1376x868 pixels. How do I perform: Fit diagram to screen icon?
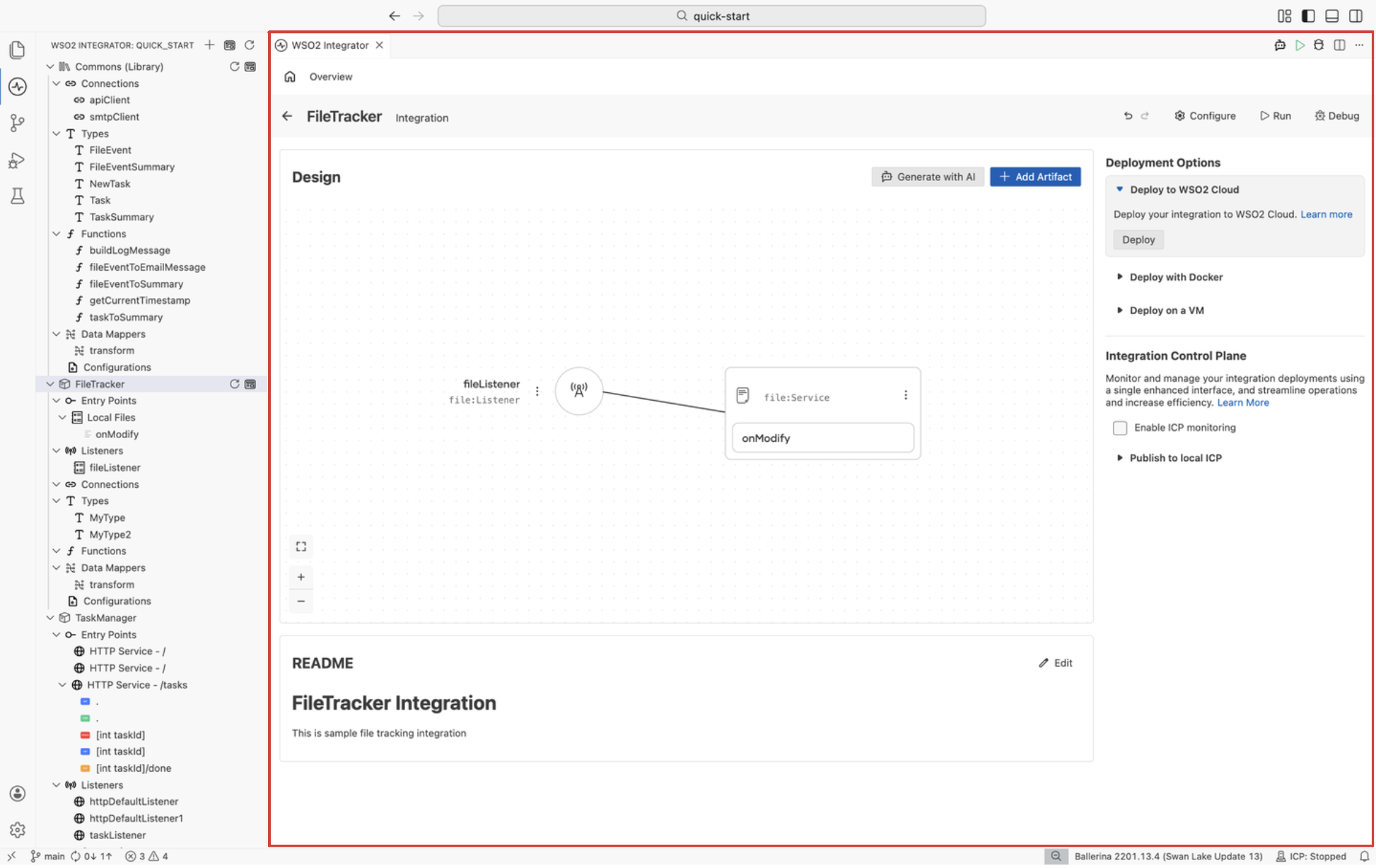301,546
